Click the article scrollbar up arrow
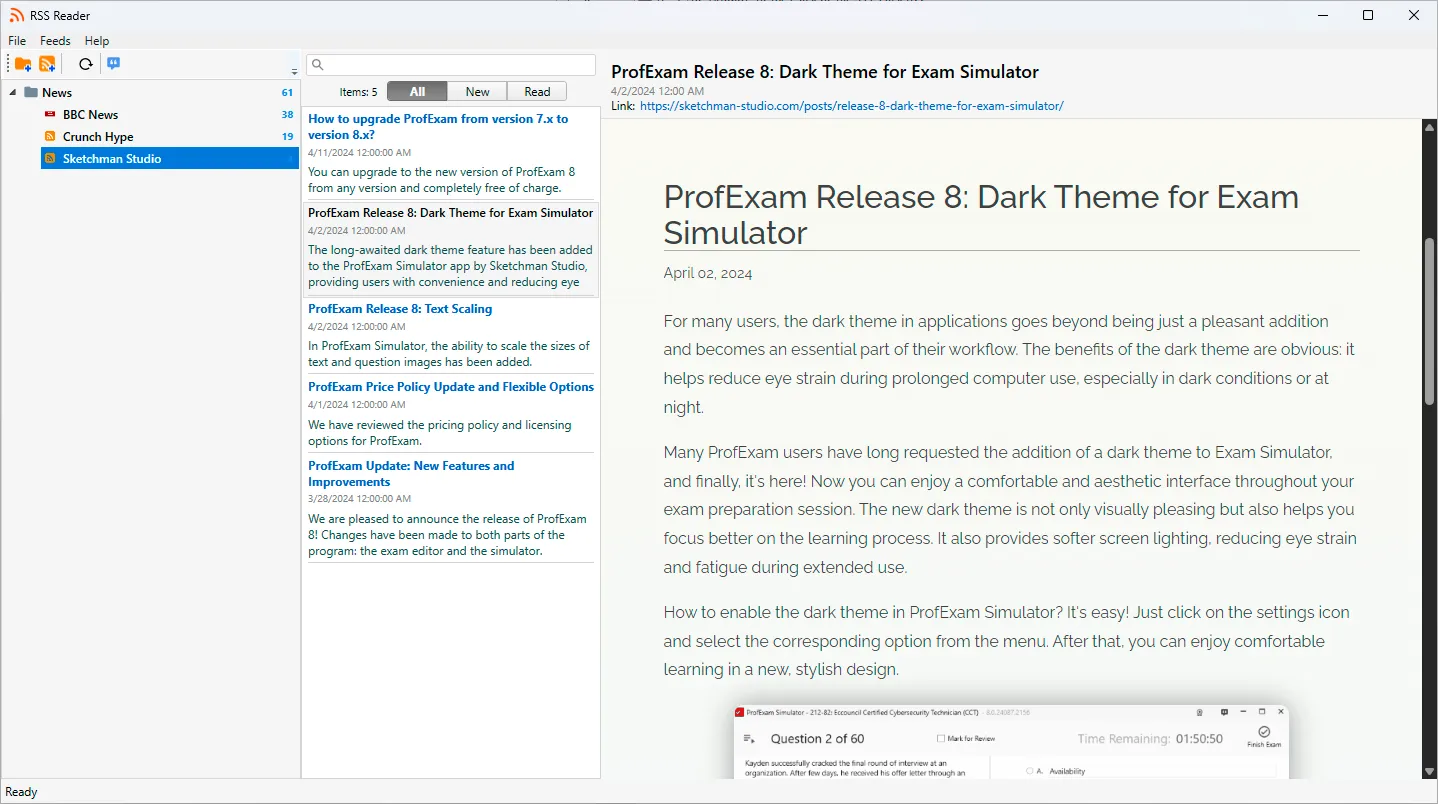The width and height of the screenshot is (1438, 804). [x=1430, y=128]
